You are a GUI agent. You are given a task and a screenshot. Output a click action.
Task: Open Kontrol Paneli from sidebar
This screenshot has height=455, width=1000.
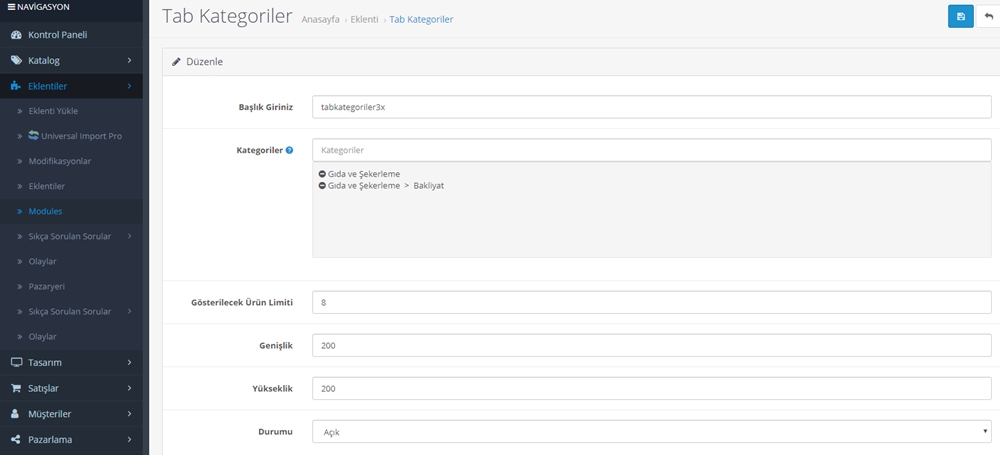tap(57, 35)
